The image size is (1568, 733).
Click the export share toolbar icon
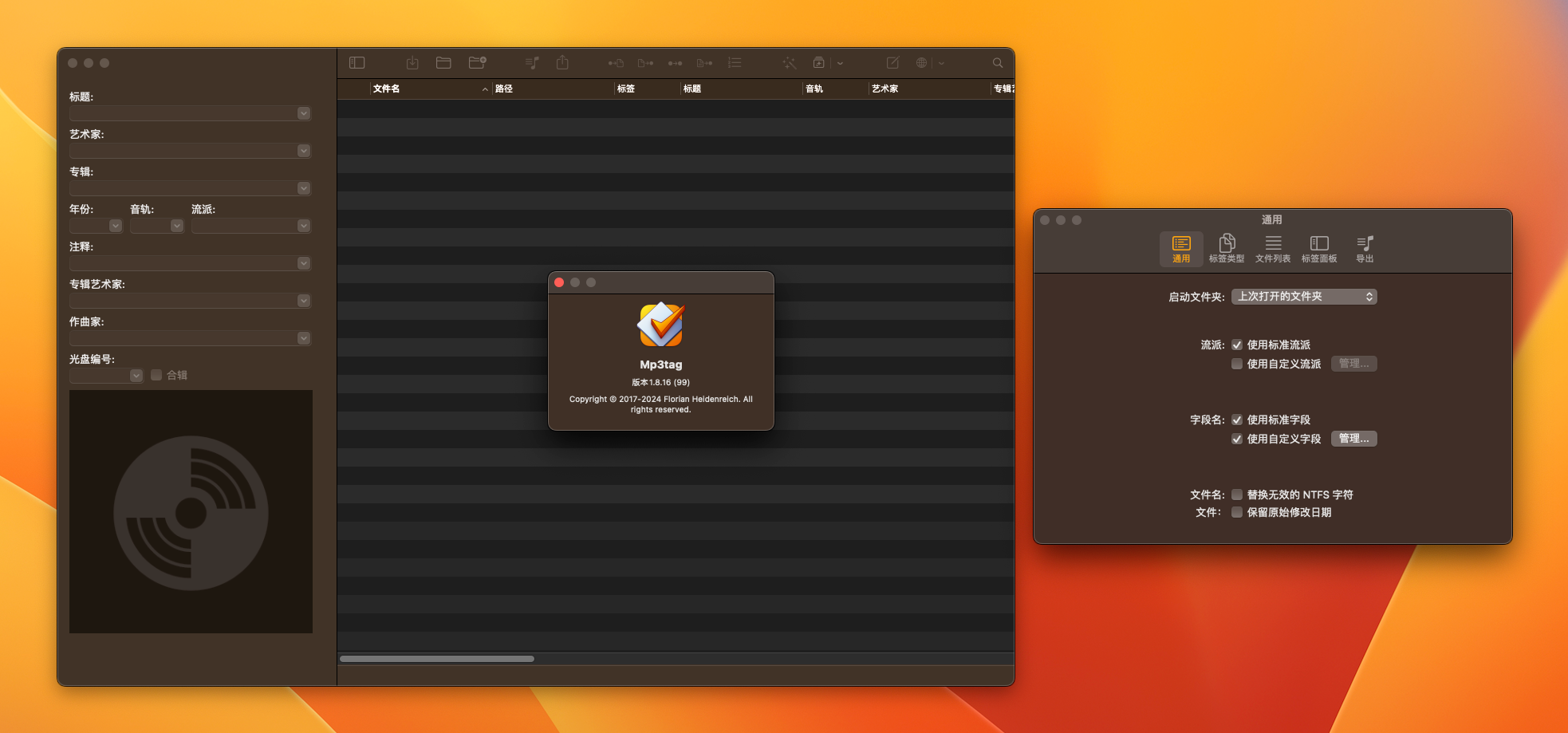click(x=562, y=62)
